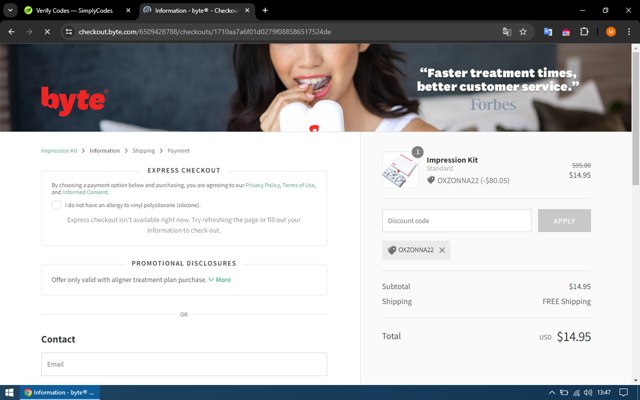This screenshot has width=640, height=400.
Task: Click the Impression Kit product thumbnail
Action: [400, 170]
